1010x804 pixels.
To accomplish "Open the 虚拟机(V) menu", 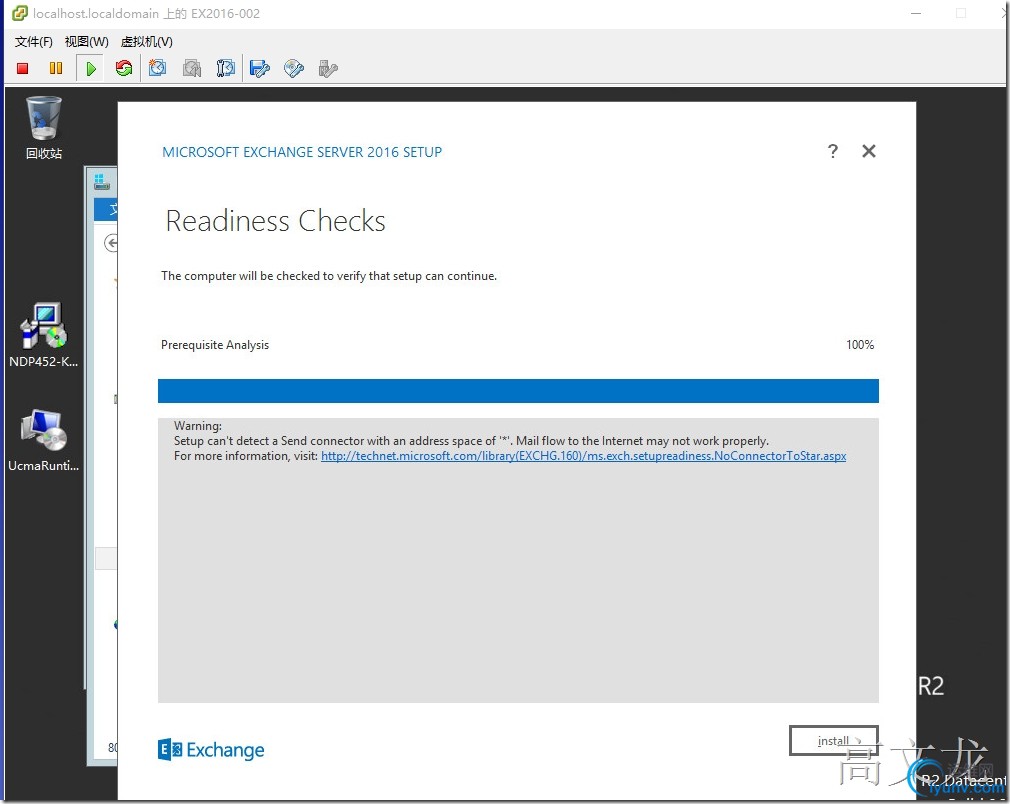I will [x=146, y=42].
